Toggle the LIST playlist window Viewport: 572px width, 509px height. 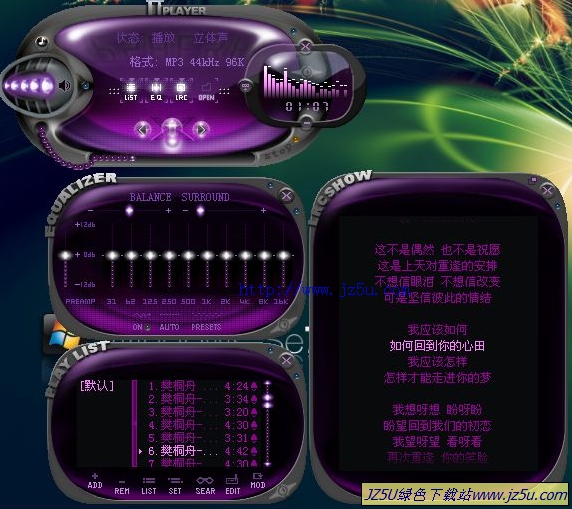131,91
